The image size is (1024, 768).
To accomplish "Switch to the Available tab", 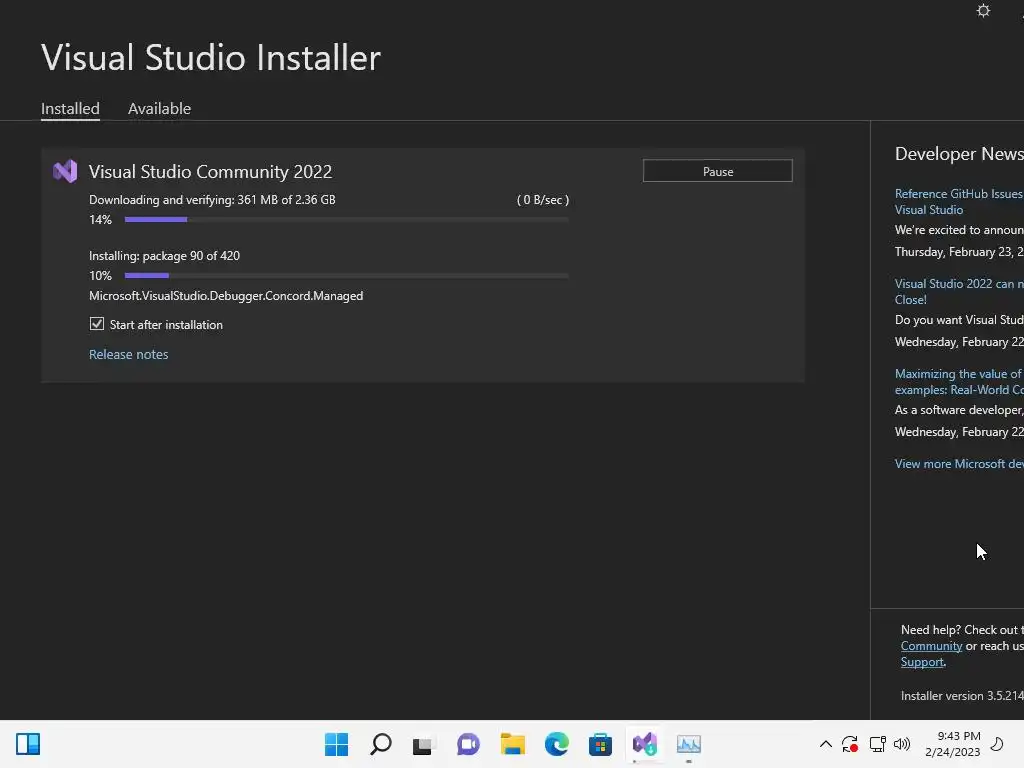I will pyautogui.click(x=159, y=108).
